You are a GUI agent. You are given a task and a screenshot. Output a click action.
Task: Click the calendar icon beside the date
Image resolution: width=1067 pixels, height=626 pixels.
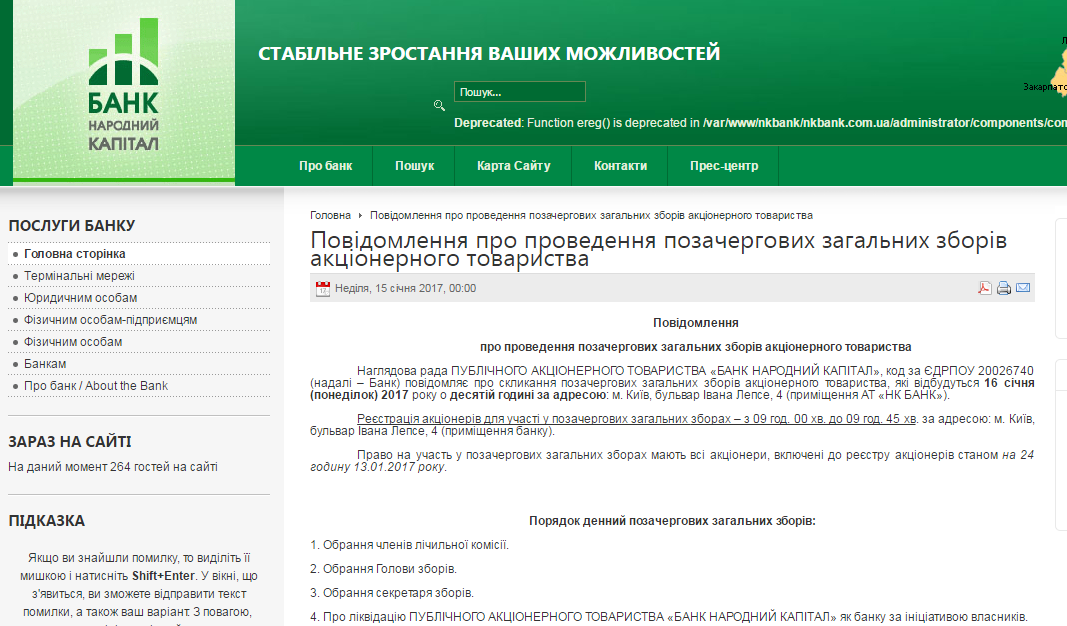323,289
